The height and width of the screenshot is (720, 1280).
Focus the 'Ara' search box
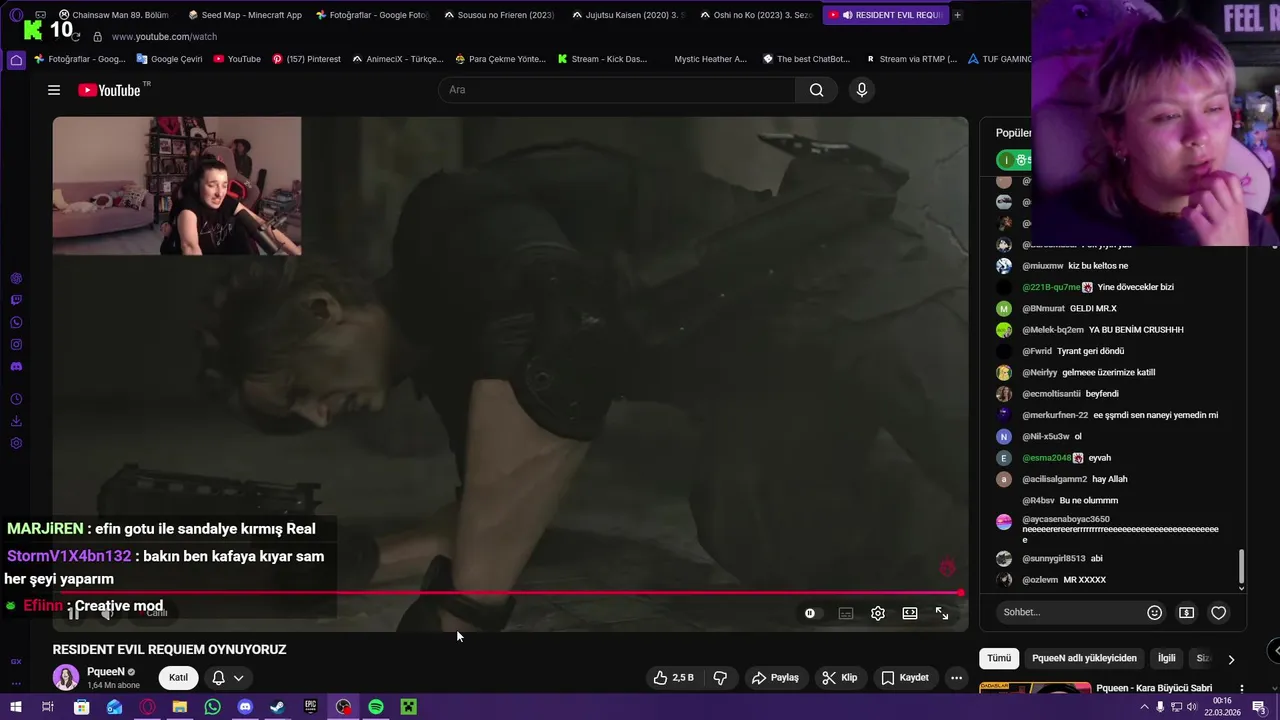(617, 90)
